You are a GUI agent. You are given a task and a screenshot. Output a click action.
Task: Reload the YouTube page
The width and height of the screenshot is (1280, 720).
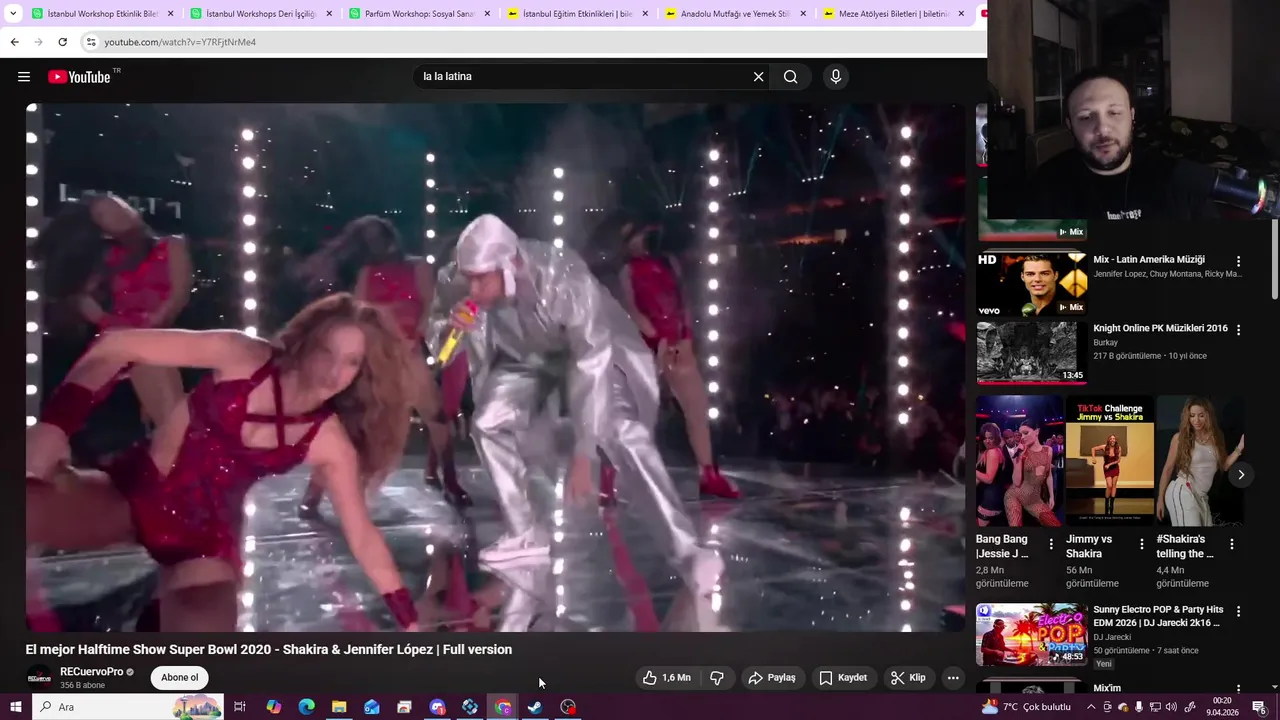(x=62, y=42)
